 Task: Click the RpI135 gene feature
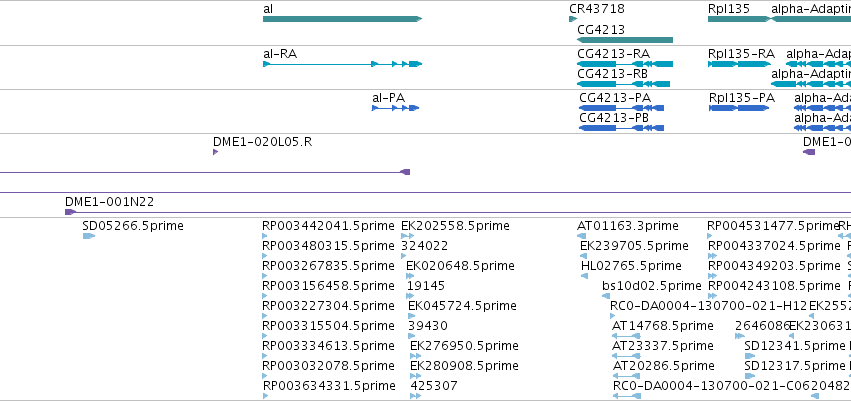739,19
